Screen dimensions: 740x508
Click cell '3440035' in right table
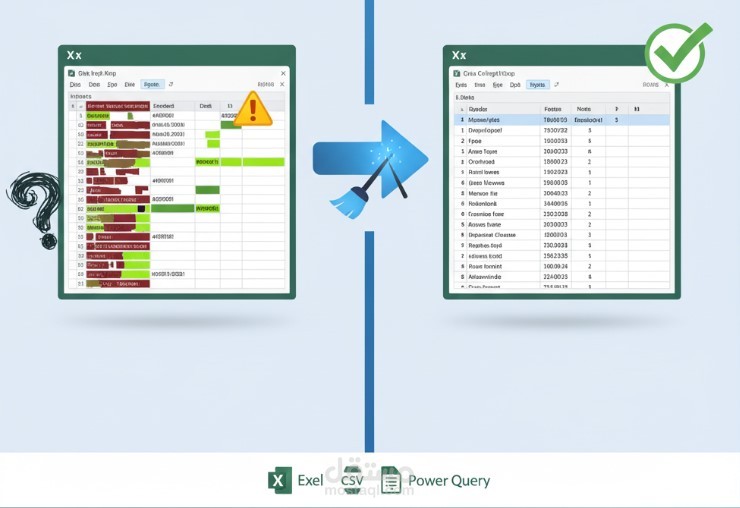pyautogui.click(x=555, y=203)
